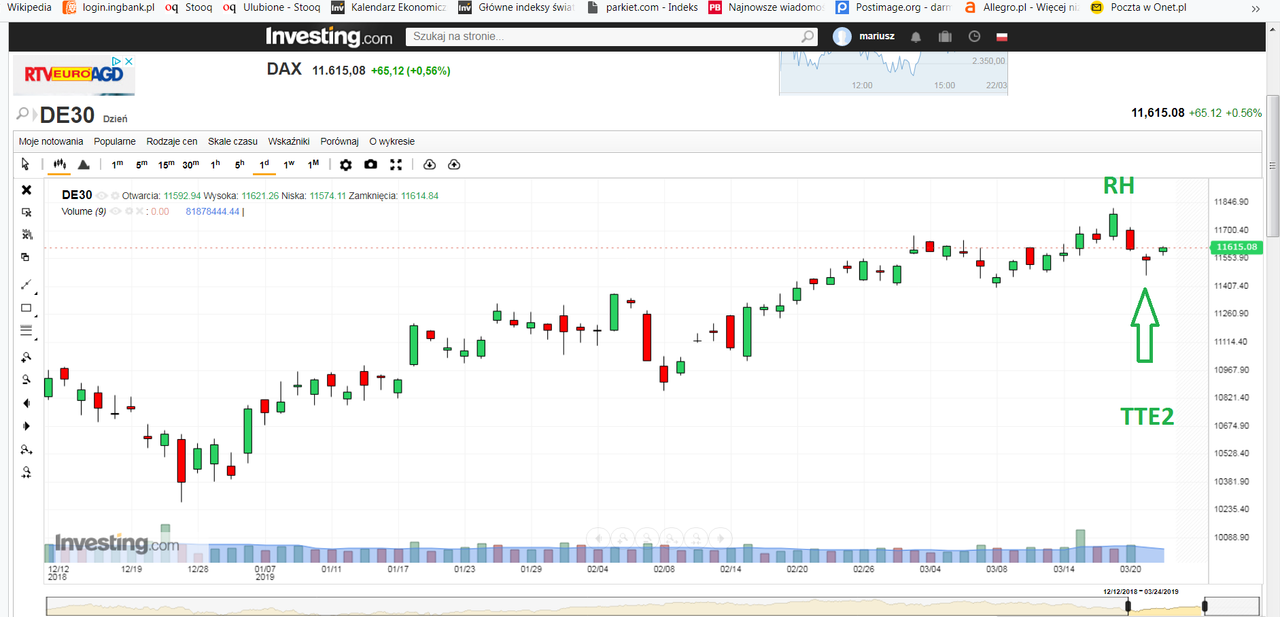
Task: Click the zoom out magnifier tool
Action: (x=26, y=379)
